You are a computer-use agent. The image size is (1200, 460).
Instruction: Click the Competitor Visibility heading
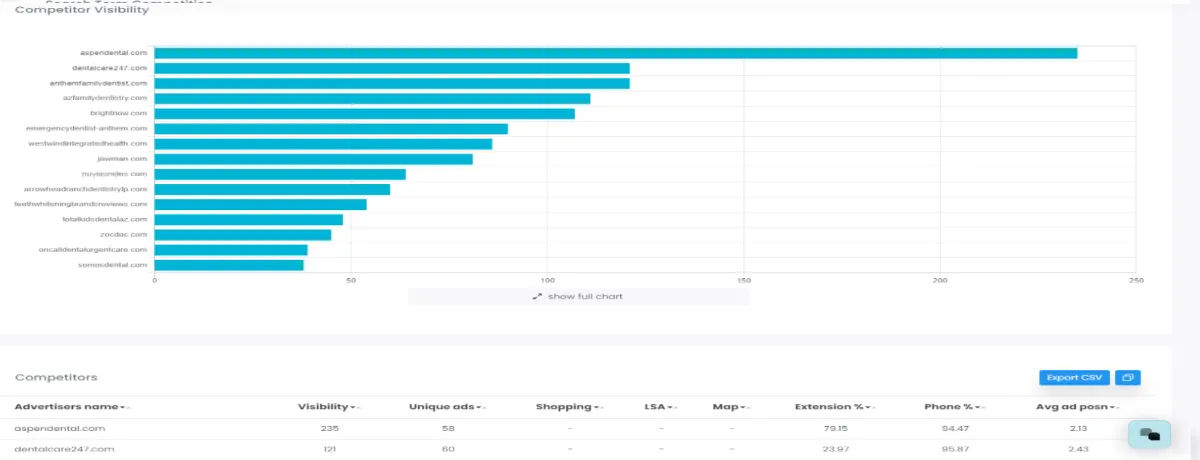tap(82, 10)
